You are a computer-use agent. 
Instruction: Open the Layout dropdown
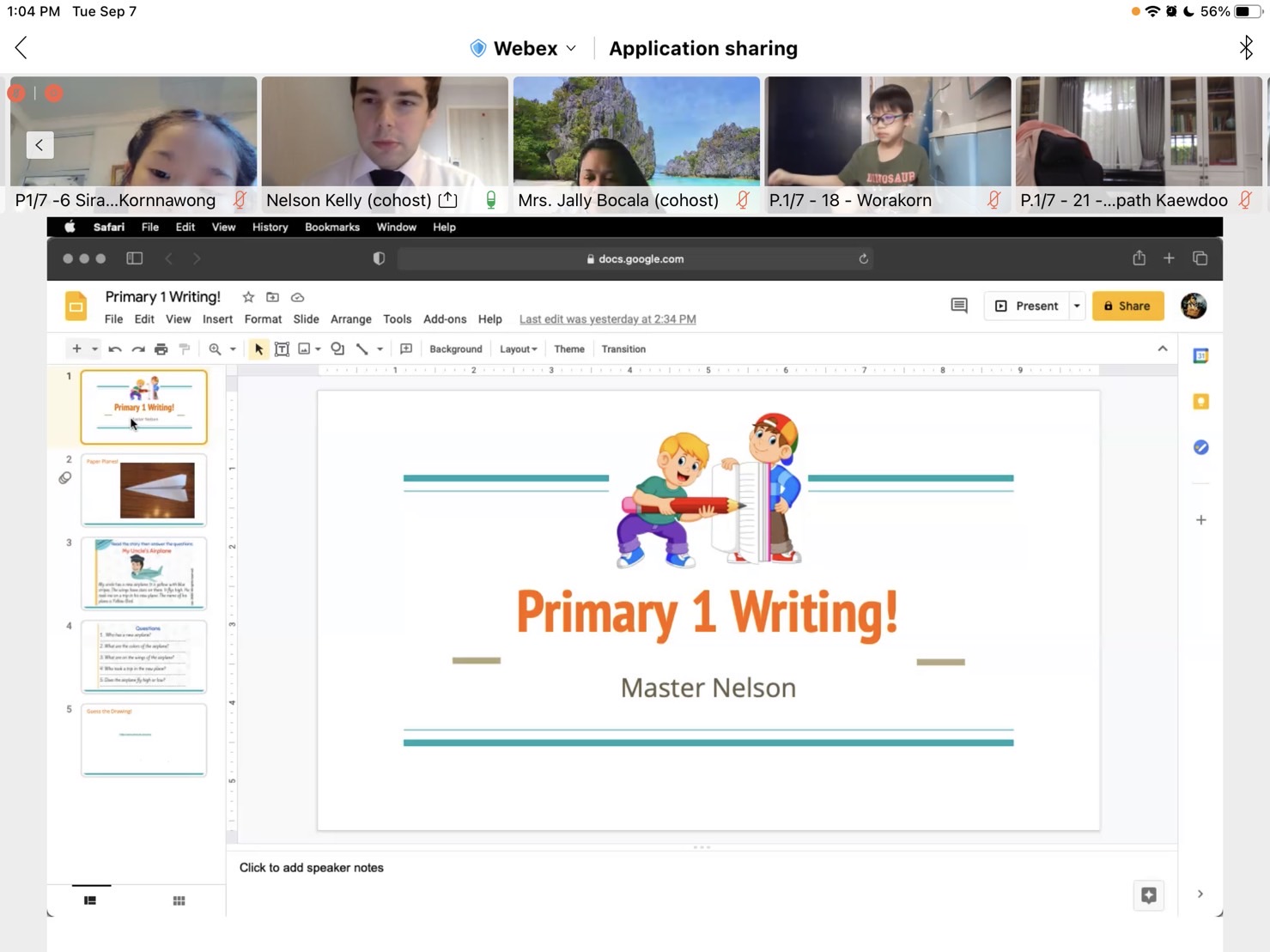[x=519, y=349]
